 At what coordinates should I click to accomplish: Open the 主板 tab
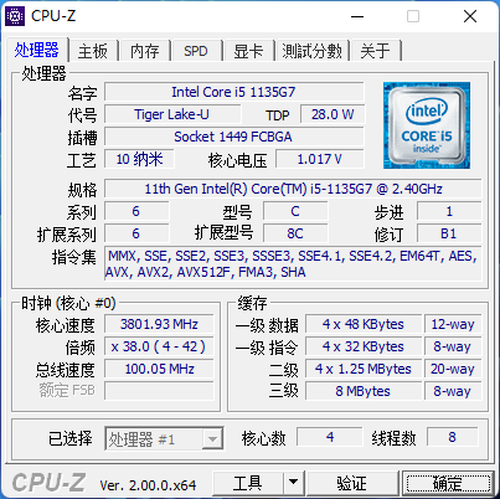tap(93, 51)
